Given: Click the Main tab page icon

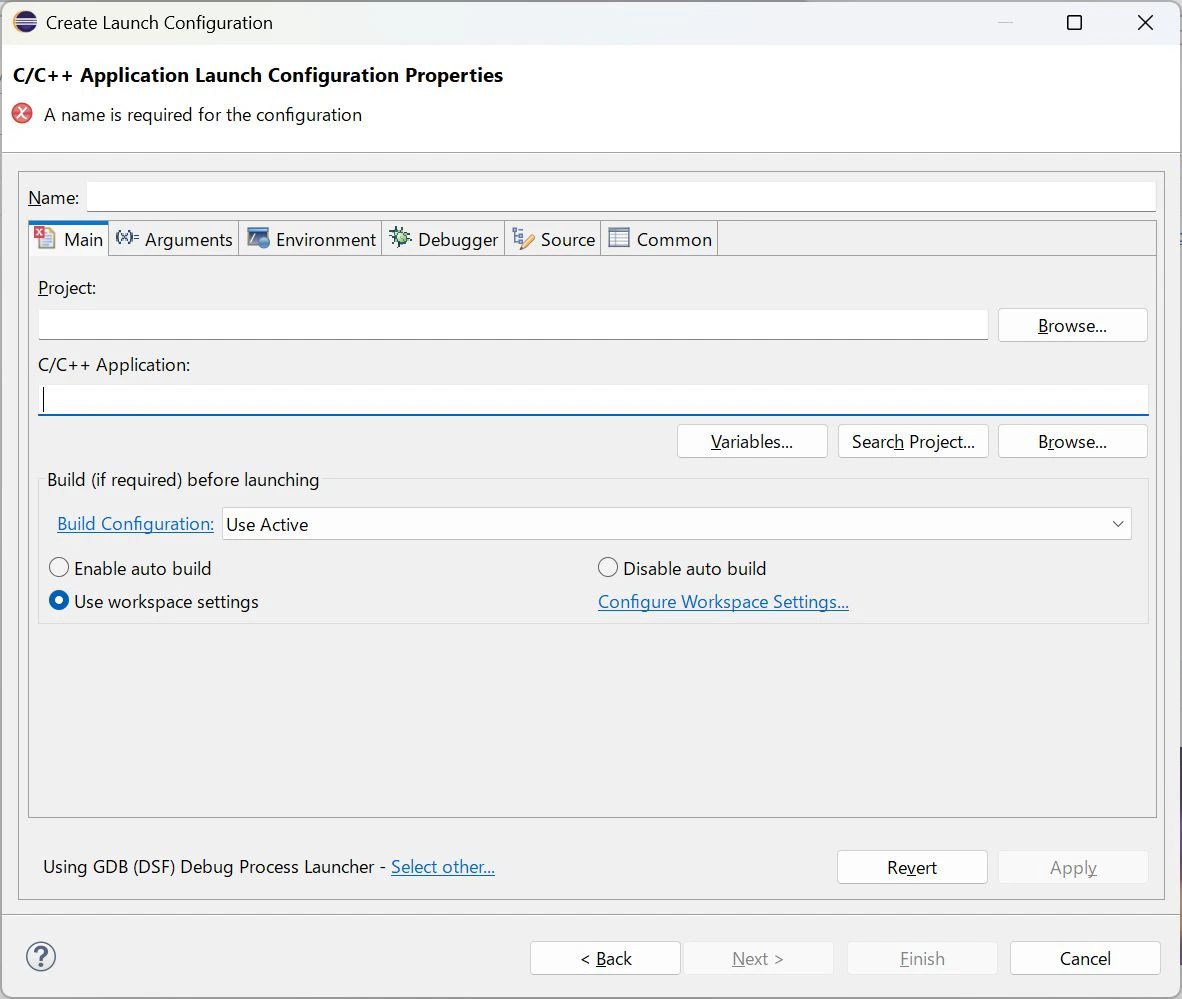Looking at the screenshot, I should click(45, 237).
